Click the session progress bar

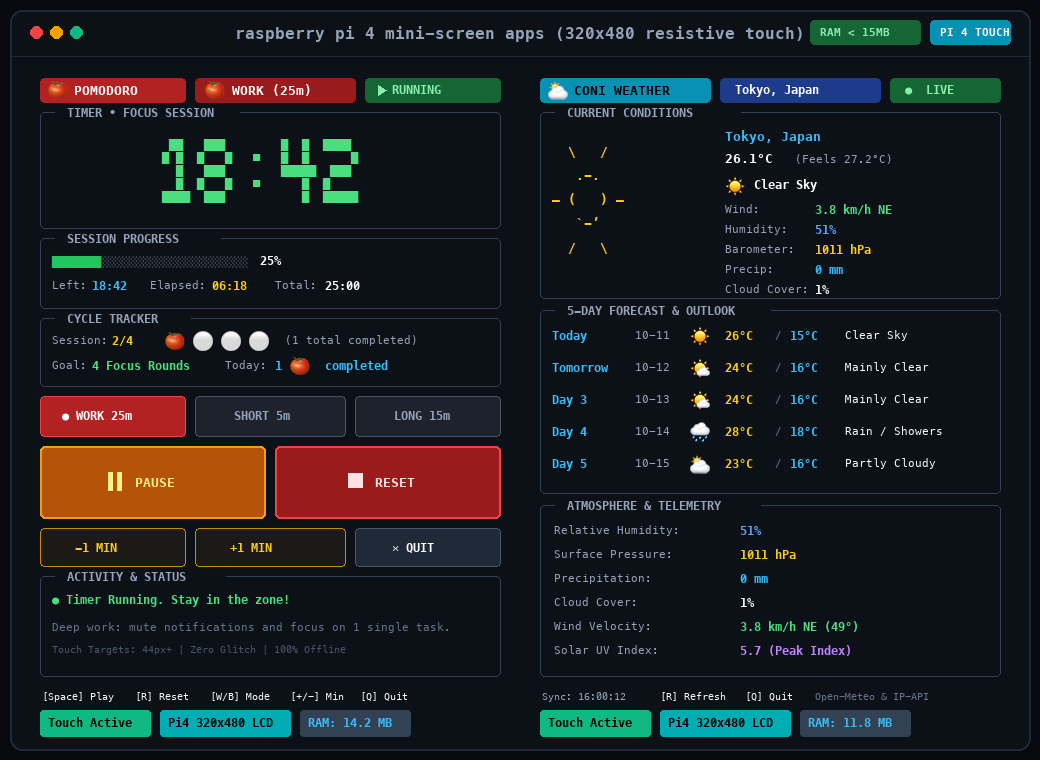(x=150, y=261)
